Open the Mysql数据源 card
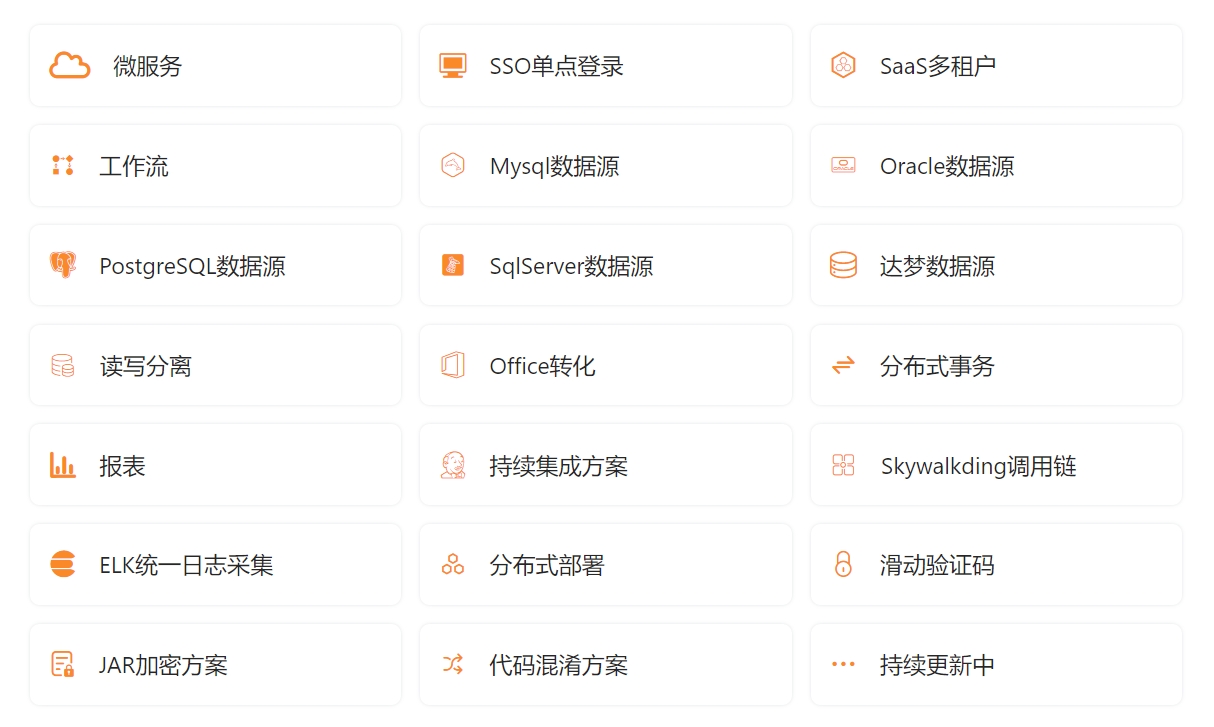 pos(605,166)
